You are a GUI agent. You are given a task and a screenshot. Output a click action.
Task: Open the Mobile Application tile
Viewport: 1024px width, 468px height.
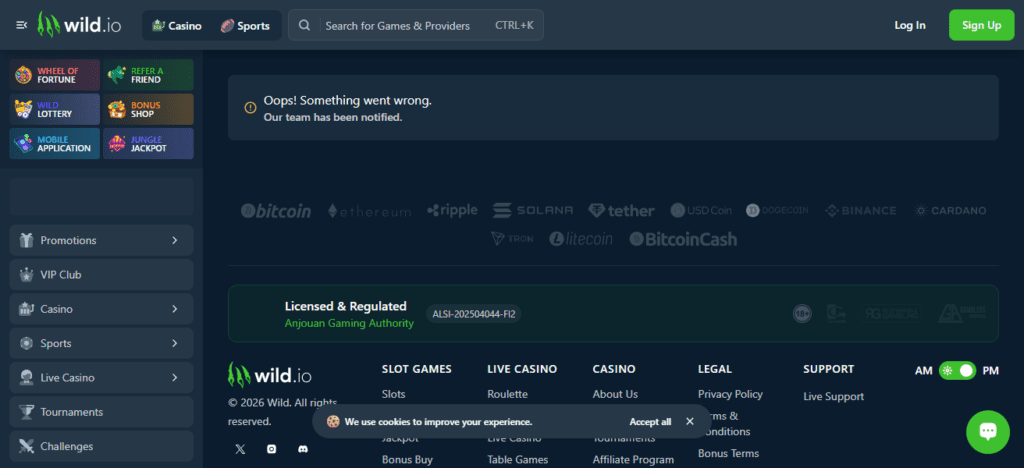pyautogui.click(x=55, y=144)
